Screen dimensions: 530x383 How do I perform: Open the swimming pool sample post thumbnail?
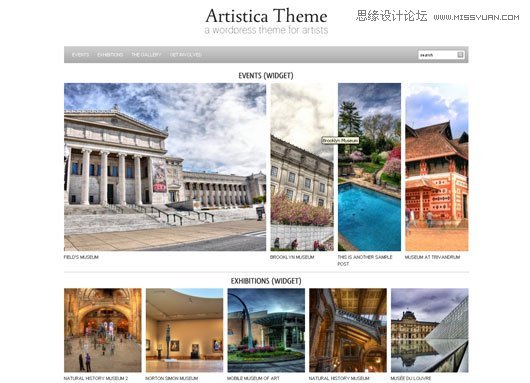click(369, 167)
